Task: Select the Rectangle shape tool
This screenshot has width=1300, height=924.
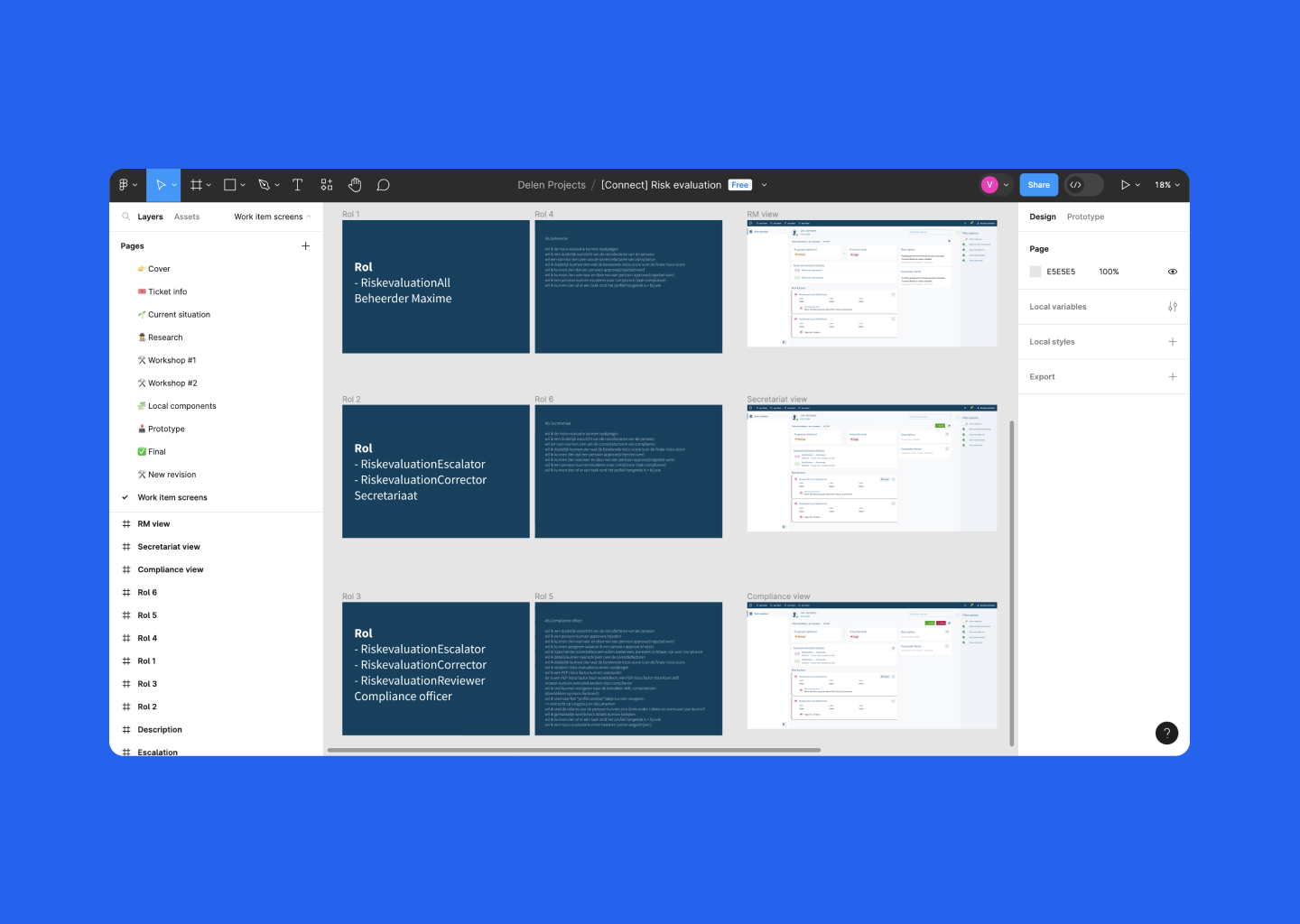Action: [230, 185]
